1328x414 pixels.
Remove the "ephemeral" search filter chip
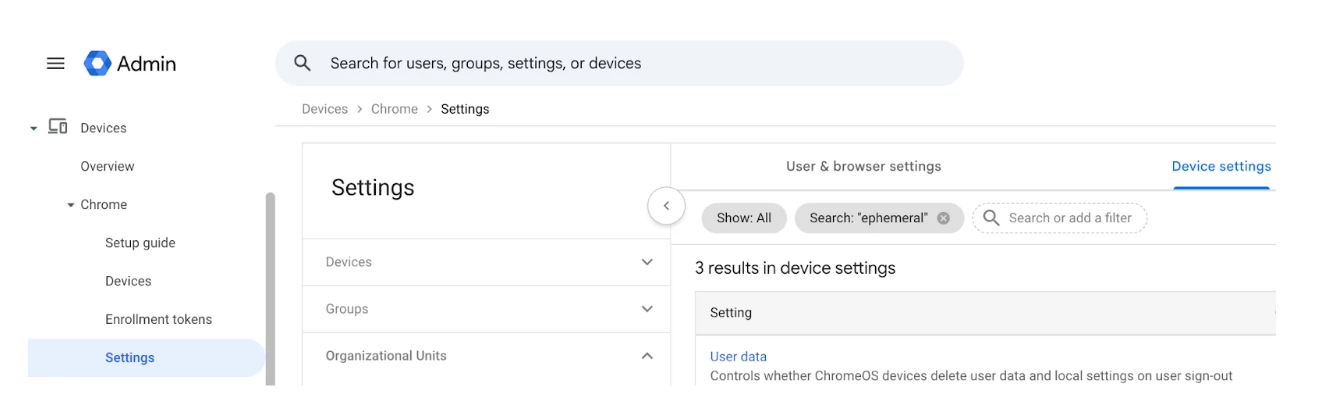coord(943,218)
